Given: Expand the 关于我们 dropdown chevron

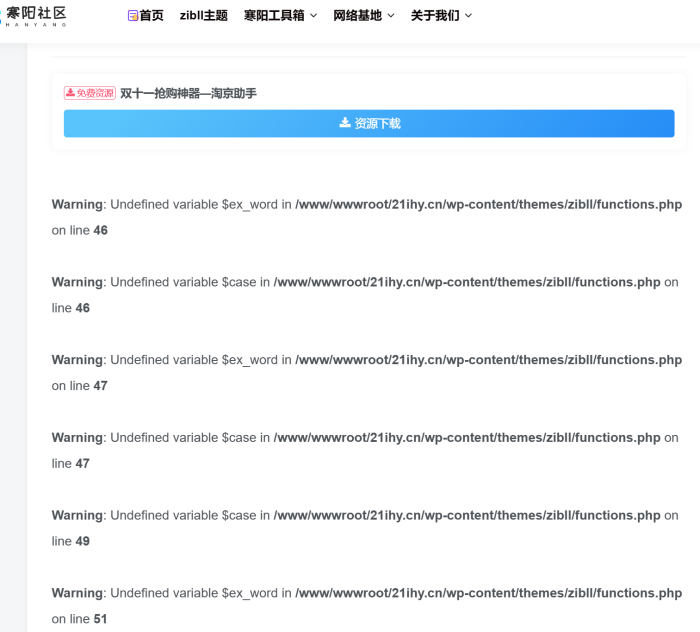Looking at the screenshot, I should pyautogui.click(x=468, y=16).
